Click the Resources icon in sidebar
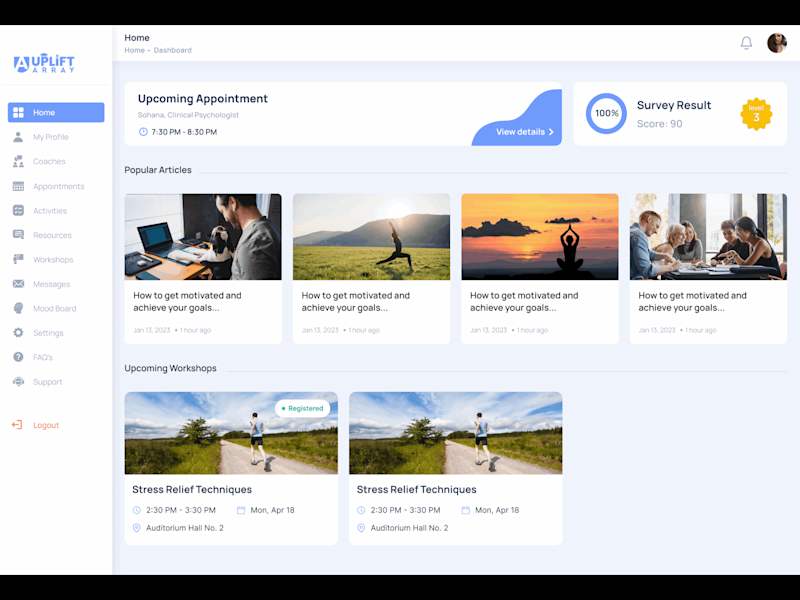The image size is (800, 600). coord(18,235)
